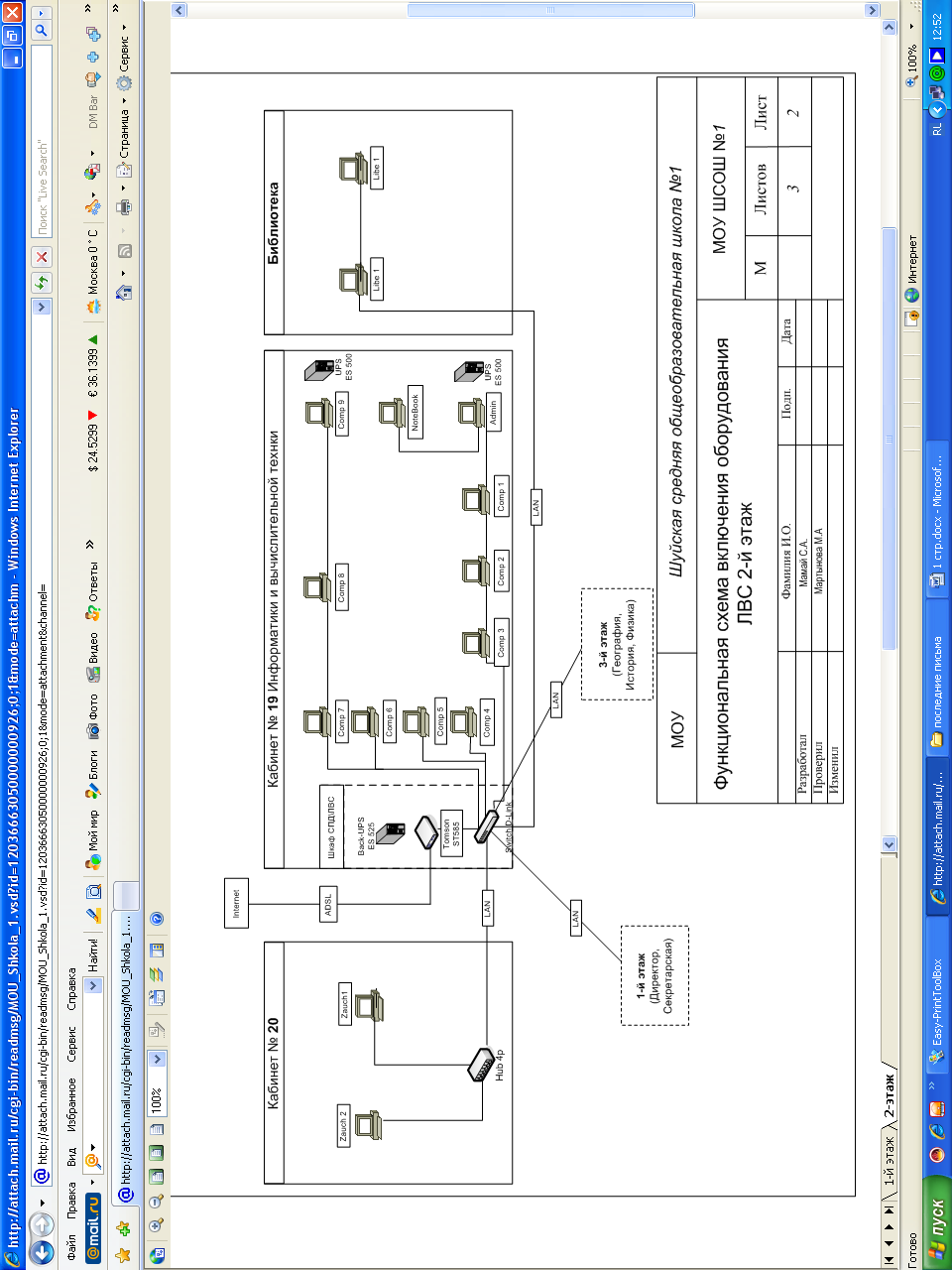952x1270 pixels.
Task: Open the Visio viewer zoom percentage dropdown
Action: [x=157, y=1059]
